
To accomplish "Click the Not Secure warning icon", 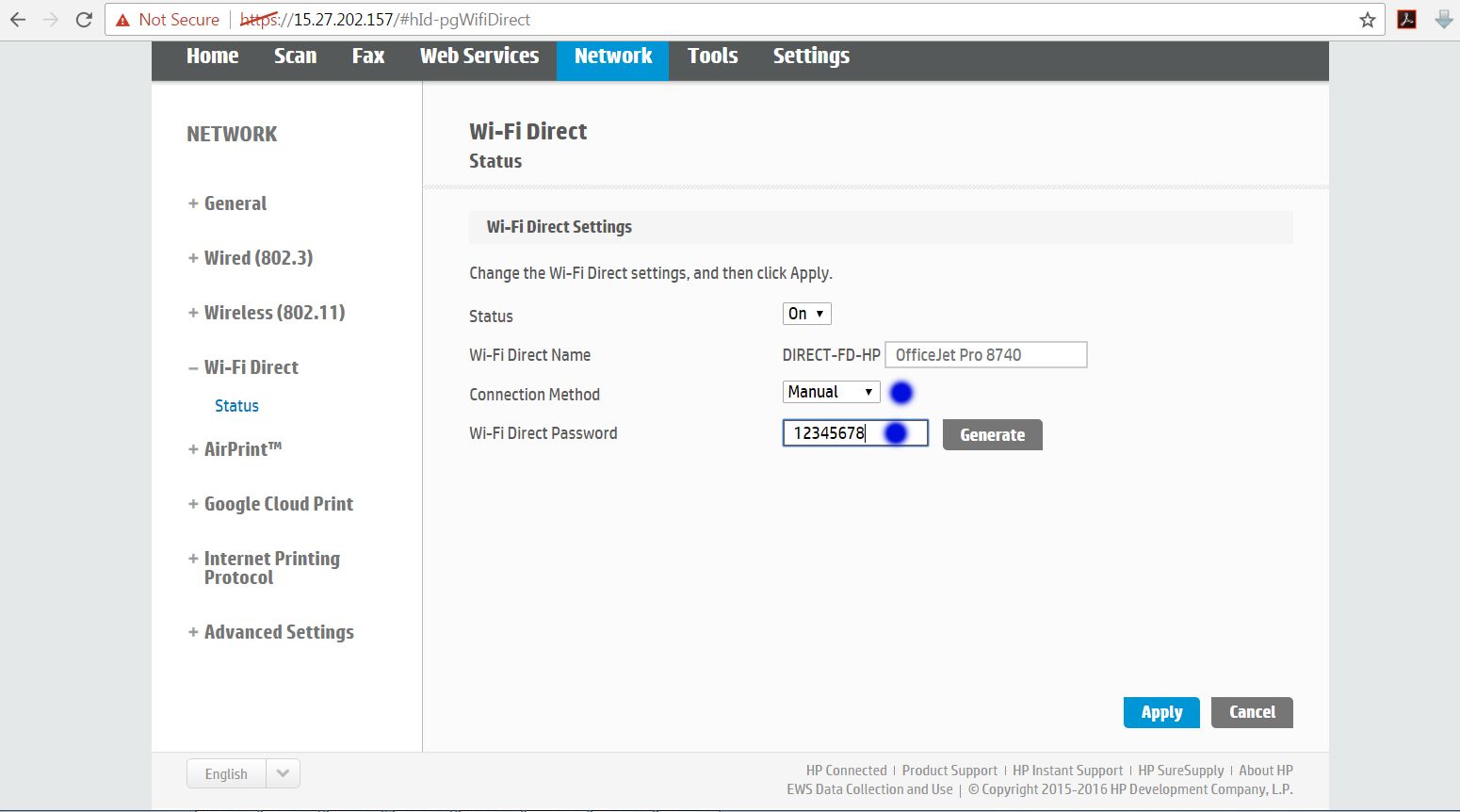I will point(122,20).
